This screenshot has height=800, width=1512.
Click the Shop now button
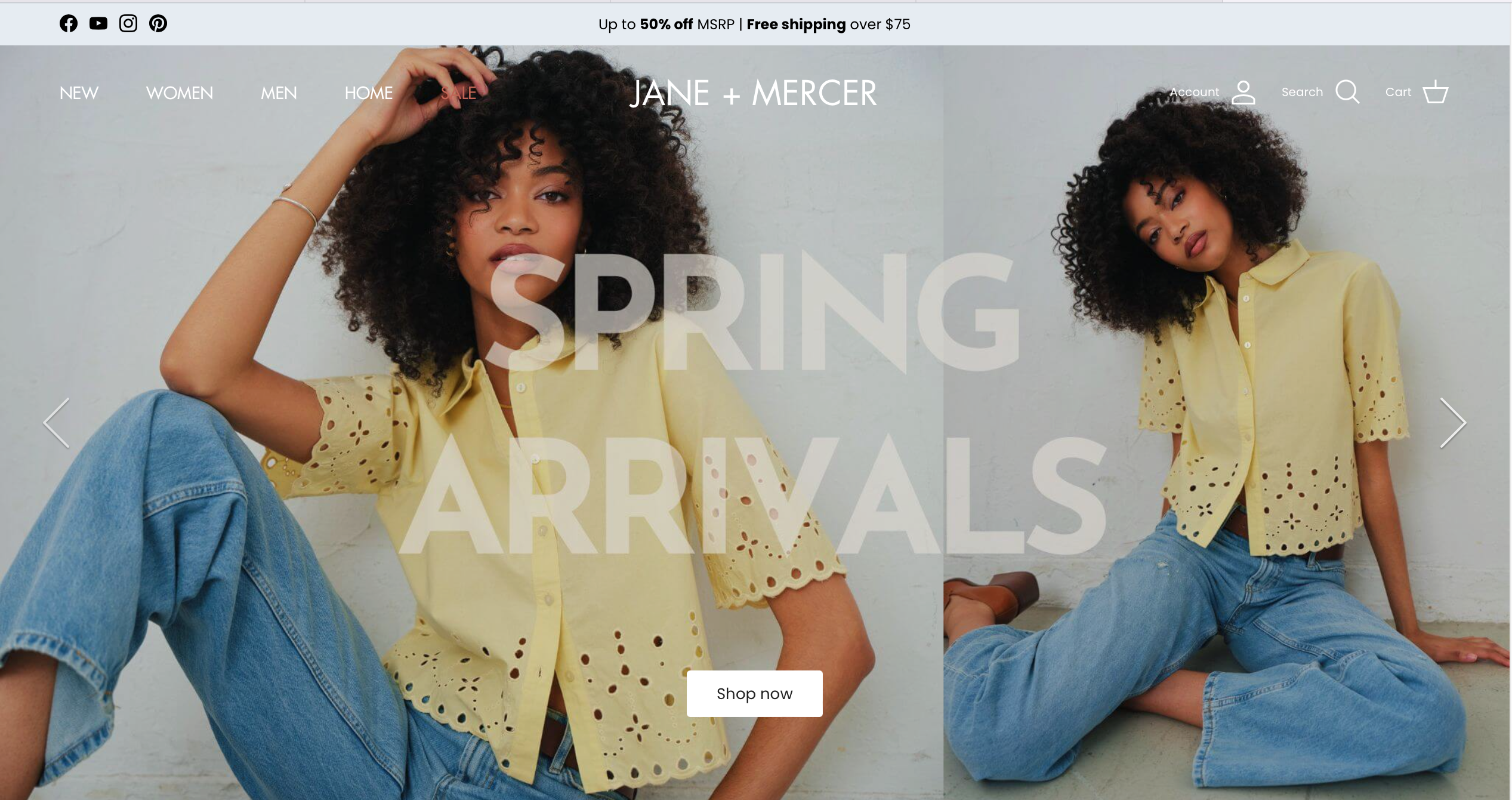(754, 693)
